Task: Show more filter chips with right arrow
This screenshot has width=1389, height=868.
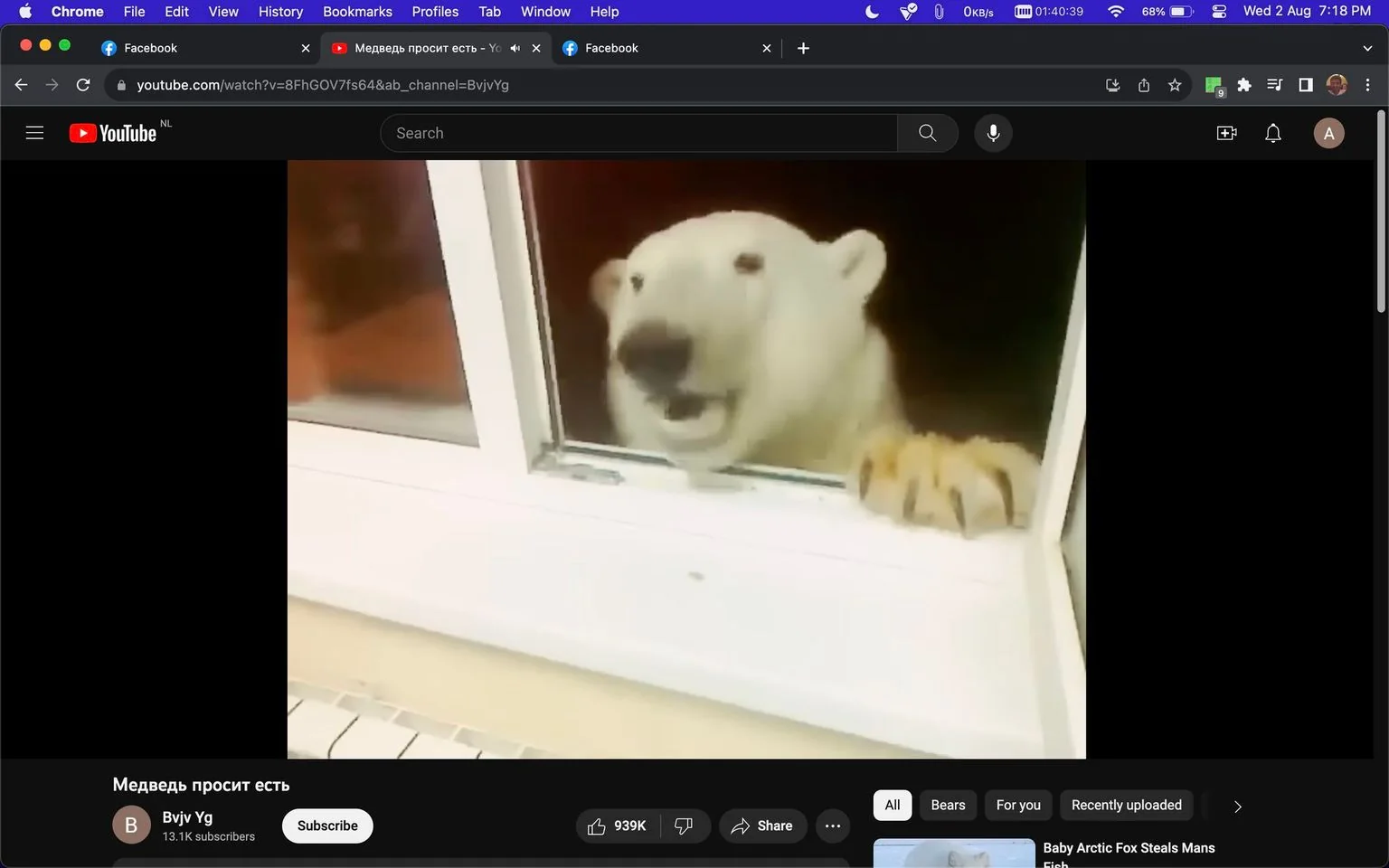Action: pos(1237,806)
